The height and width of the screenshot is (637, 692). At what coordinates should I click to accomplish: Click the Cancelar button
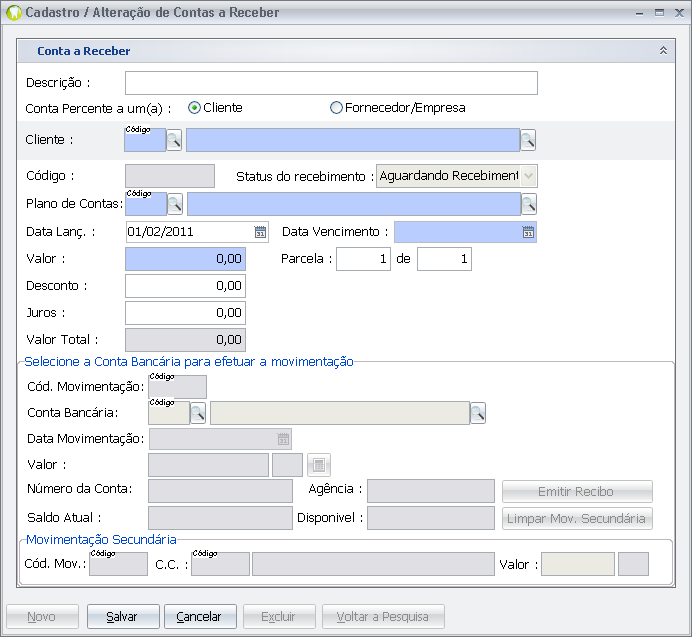(x=200, y=616)
